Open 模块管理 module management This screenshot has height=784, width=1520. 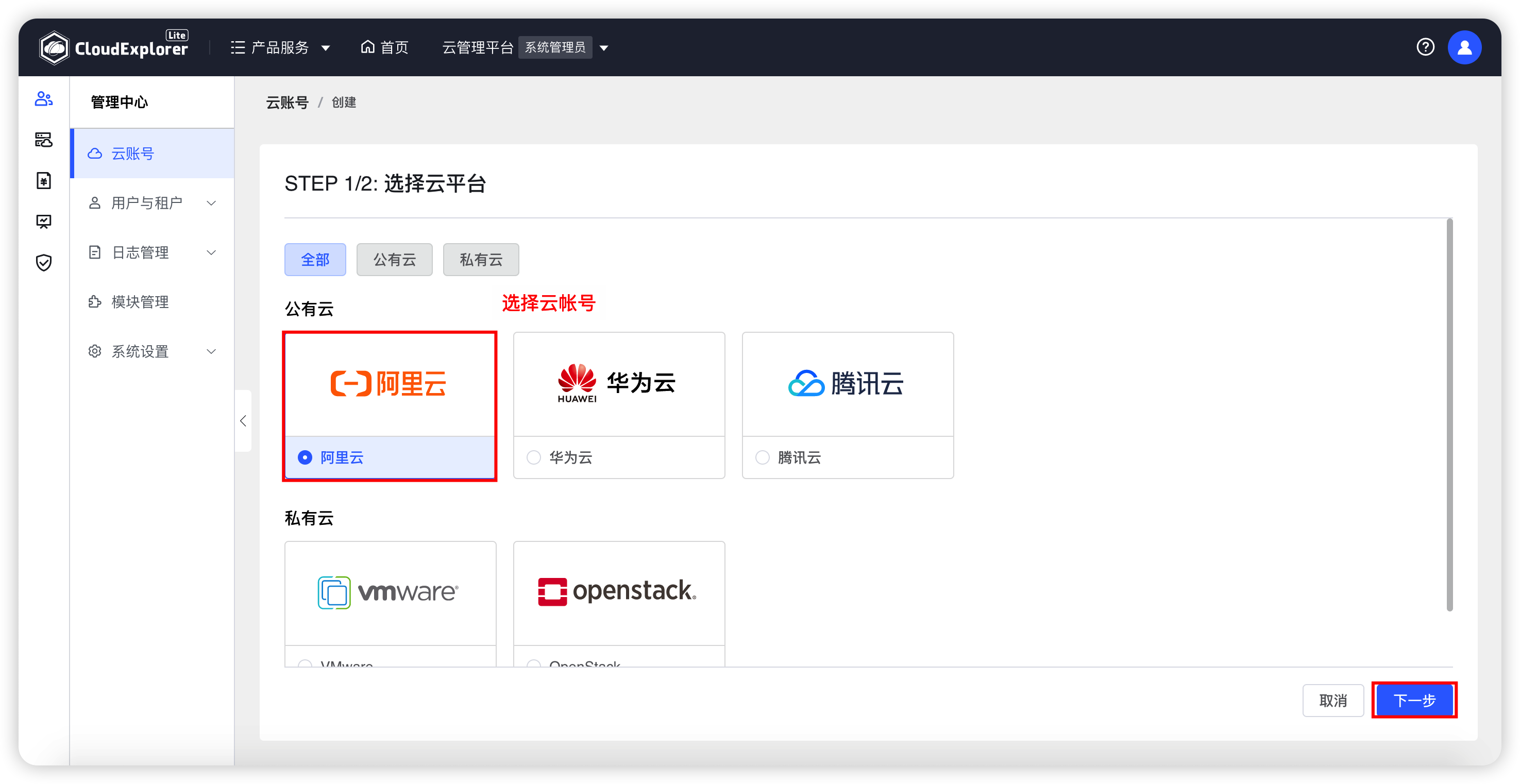(153, 302)
